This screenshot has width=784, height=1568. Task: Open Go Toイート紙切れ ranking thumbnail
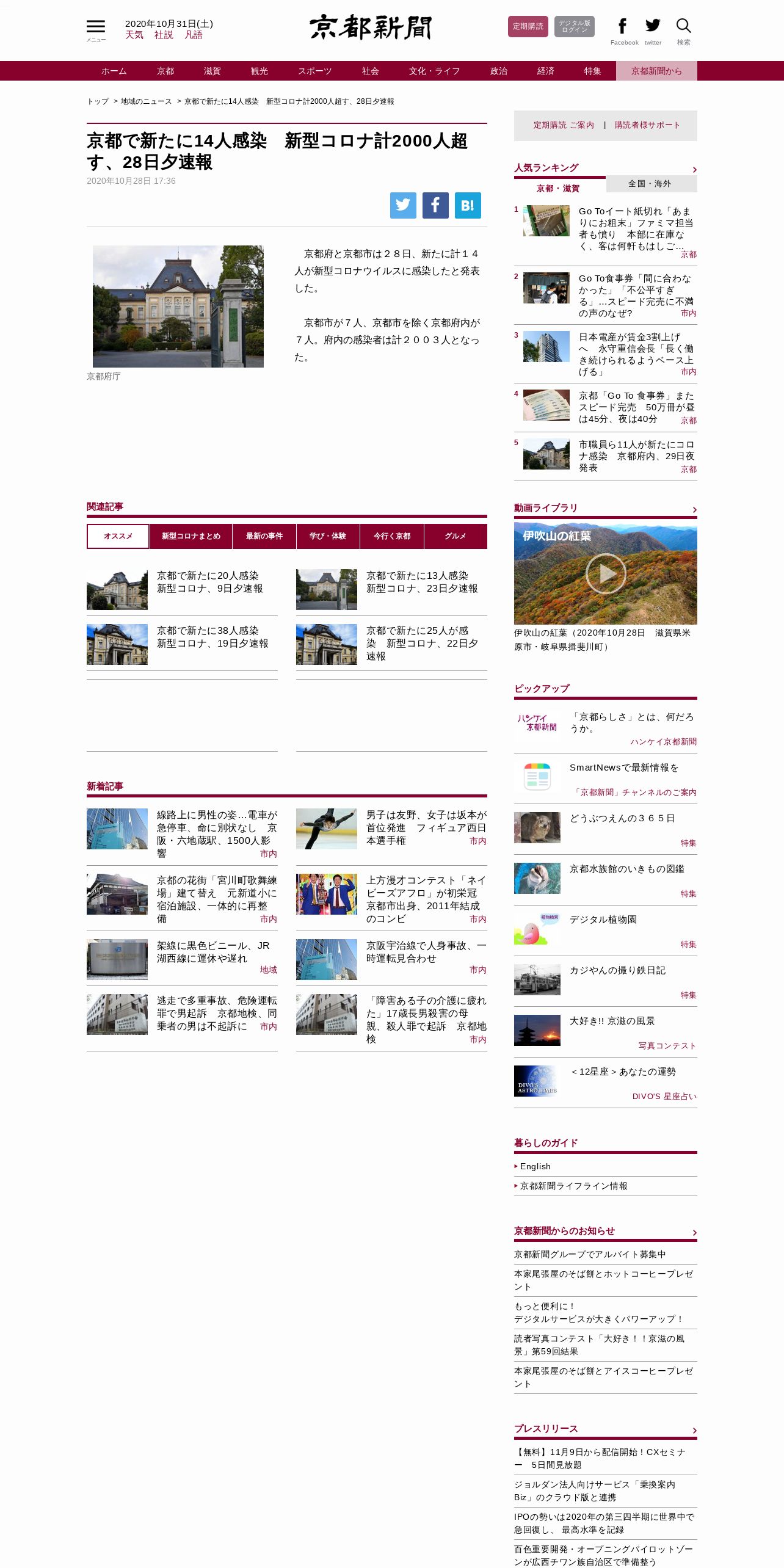point(546,220)
